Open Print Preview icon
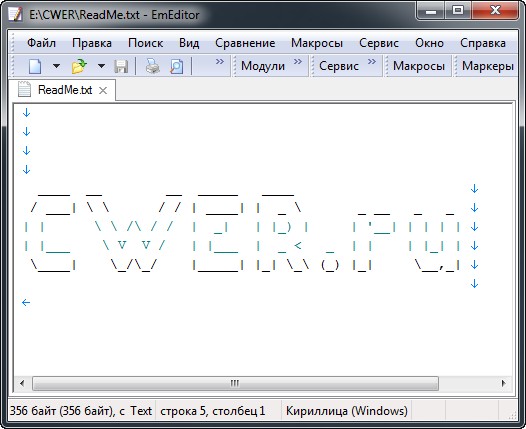Screen dimensions: 526x429 pos(176,66)
